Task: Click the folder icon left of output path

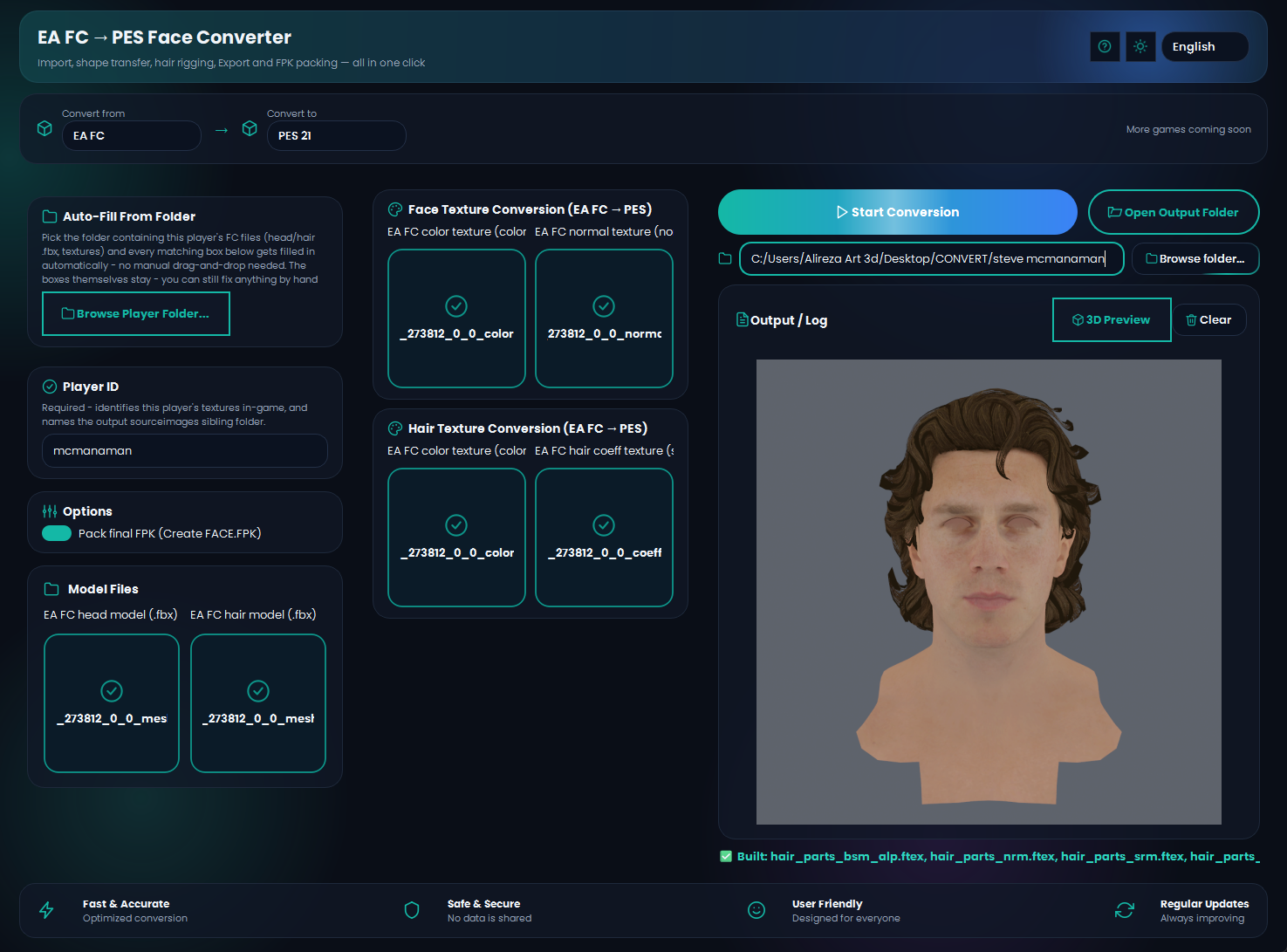Action: click(x=725, y=258)
